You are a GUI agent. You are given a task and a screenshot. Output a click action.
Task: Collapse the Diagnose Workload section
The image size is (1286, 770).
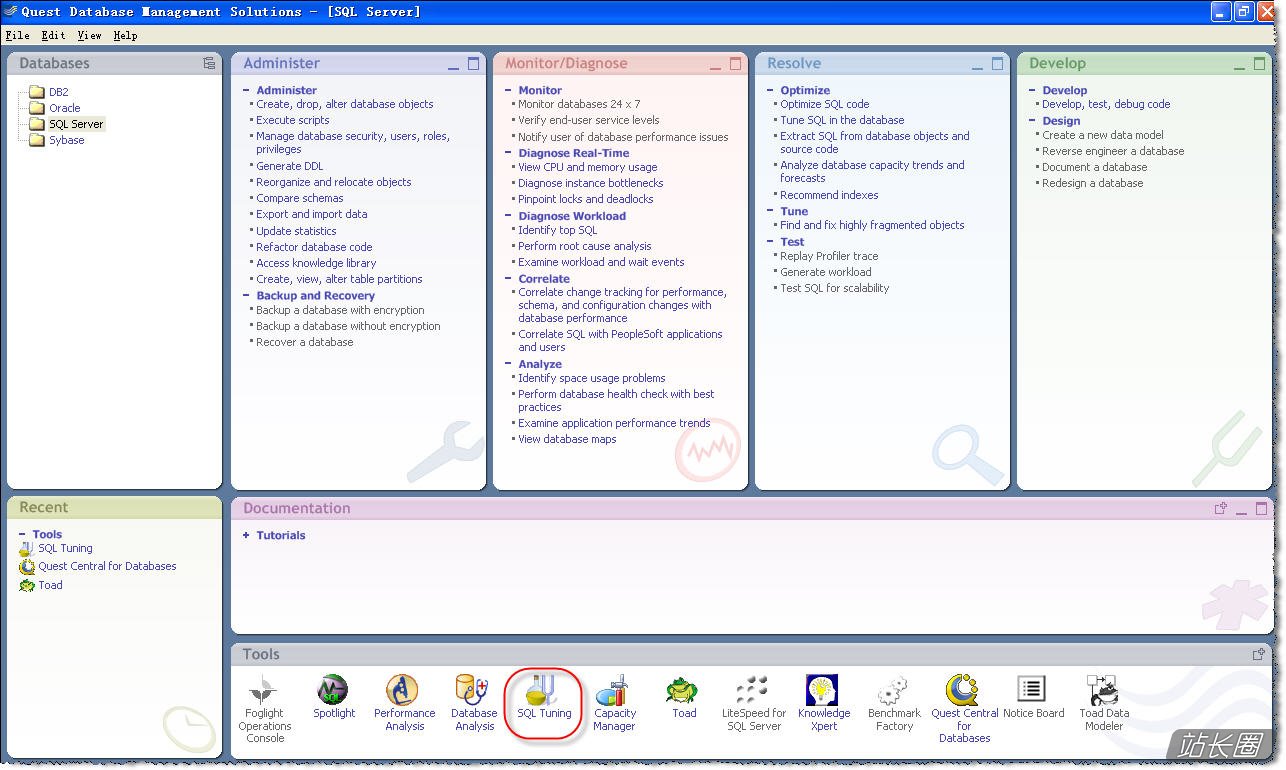(508, 216)
